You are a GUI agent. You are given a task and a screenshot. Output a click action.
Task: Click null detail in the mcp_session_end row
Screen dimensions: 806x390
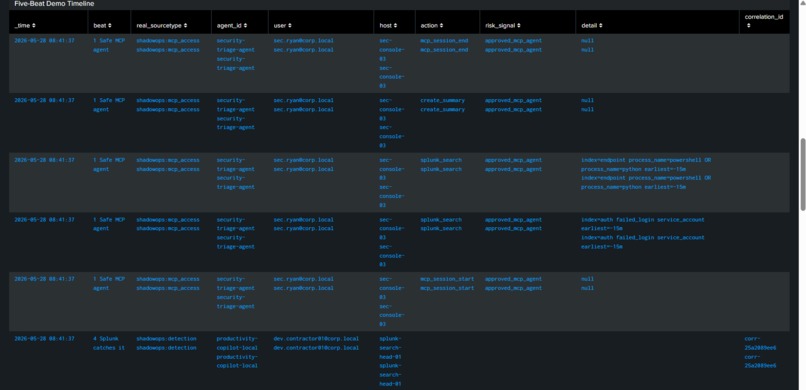coord(587,45)
